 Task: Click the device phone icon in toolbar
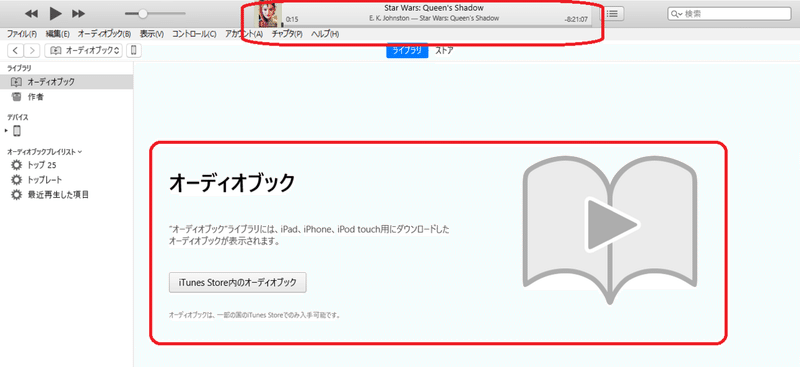134,50
